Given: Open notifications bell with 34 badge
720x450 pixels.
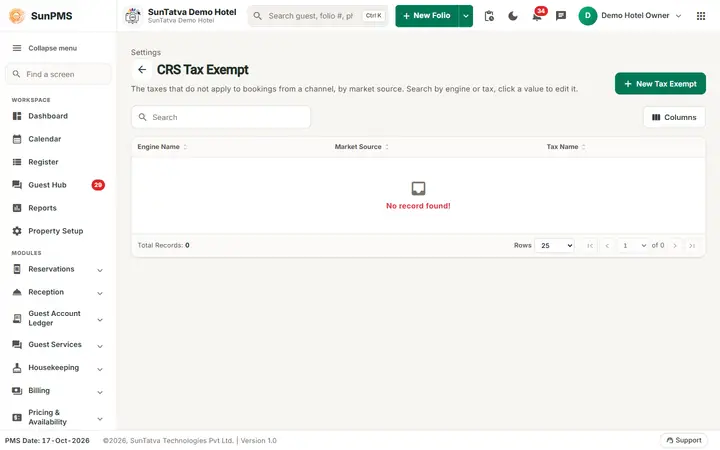Looking at the screenshot, I should pos(537,17).
